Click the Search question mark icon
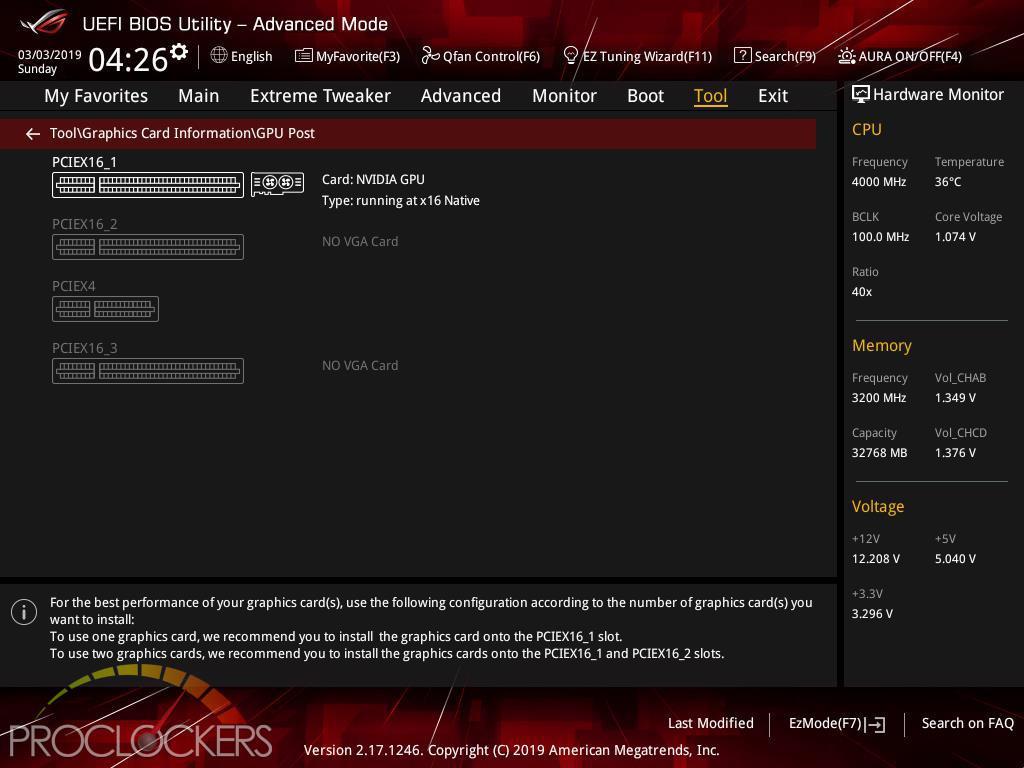 pyautogui.click(x=743, y=56)
